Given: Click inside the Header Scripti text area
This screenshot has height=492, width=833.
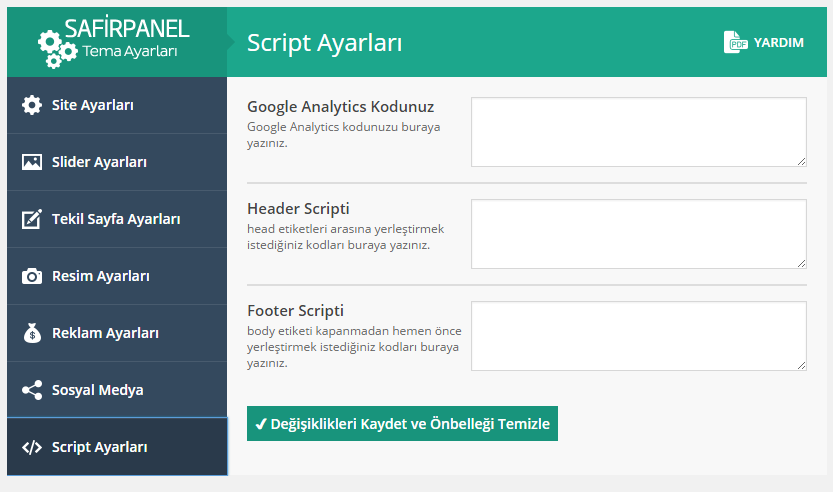Looking at the screenshot, I should click(638, 234).
